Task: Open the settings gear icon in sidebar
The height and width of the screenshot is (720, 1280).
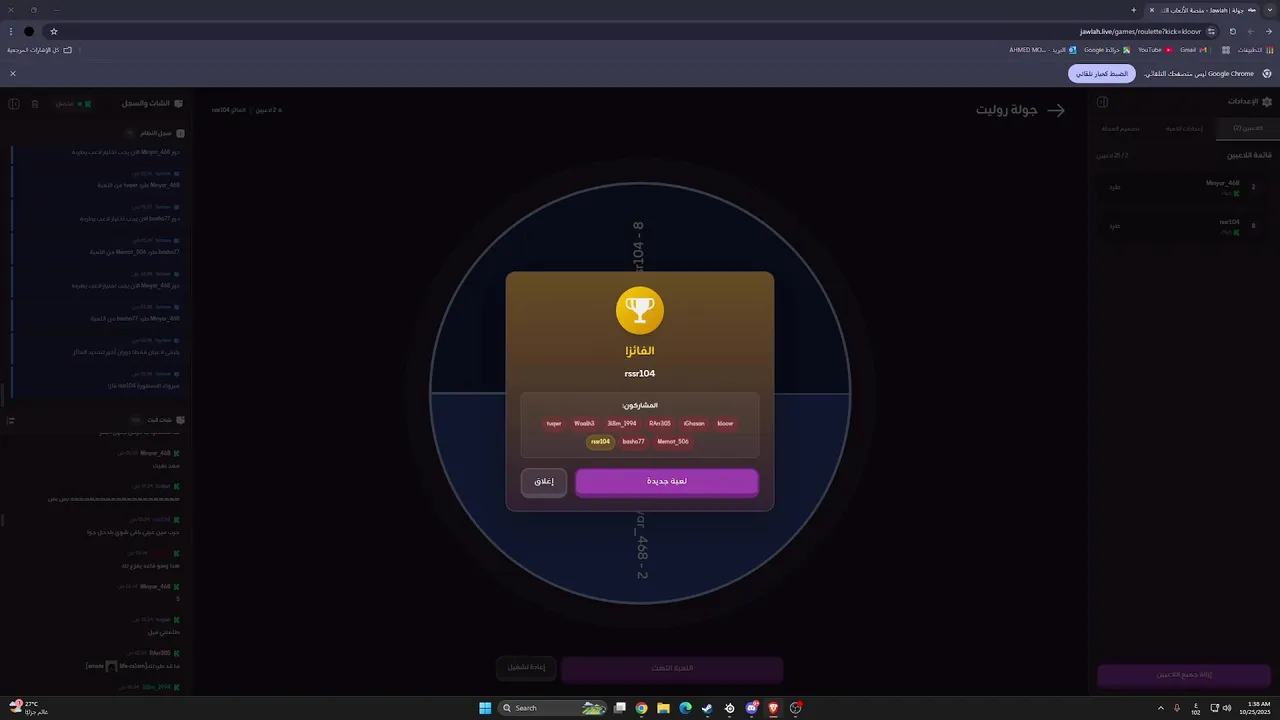Action: [x=1267, y=102]
